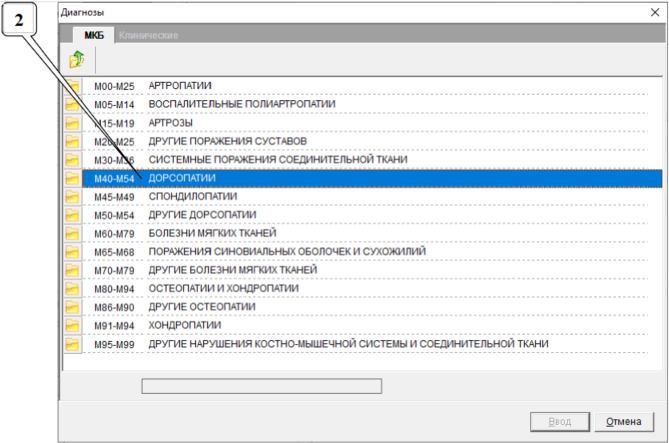Click folder icon of selected Дорсопатии row
Screen dimensions: 669x443
pos(72,178)
